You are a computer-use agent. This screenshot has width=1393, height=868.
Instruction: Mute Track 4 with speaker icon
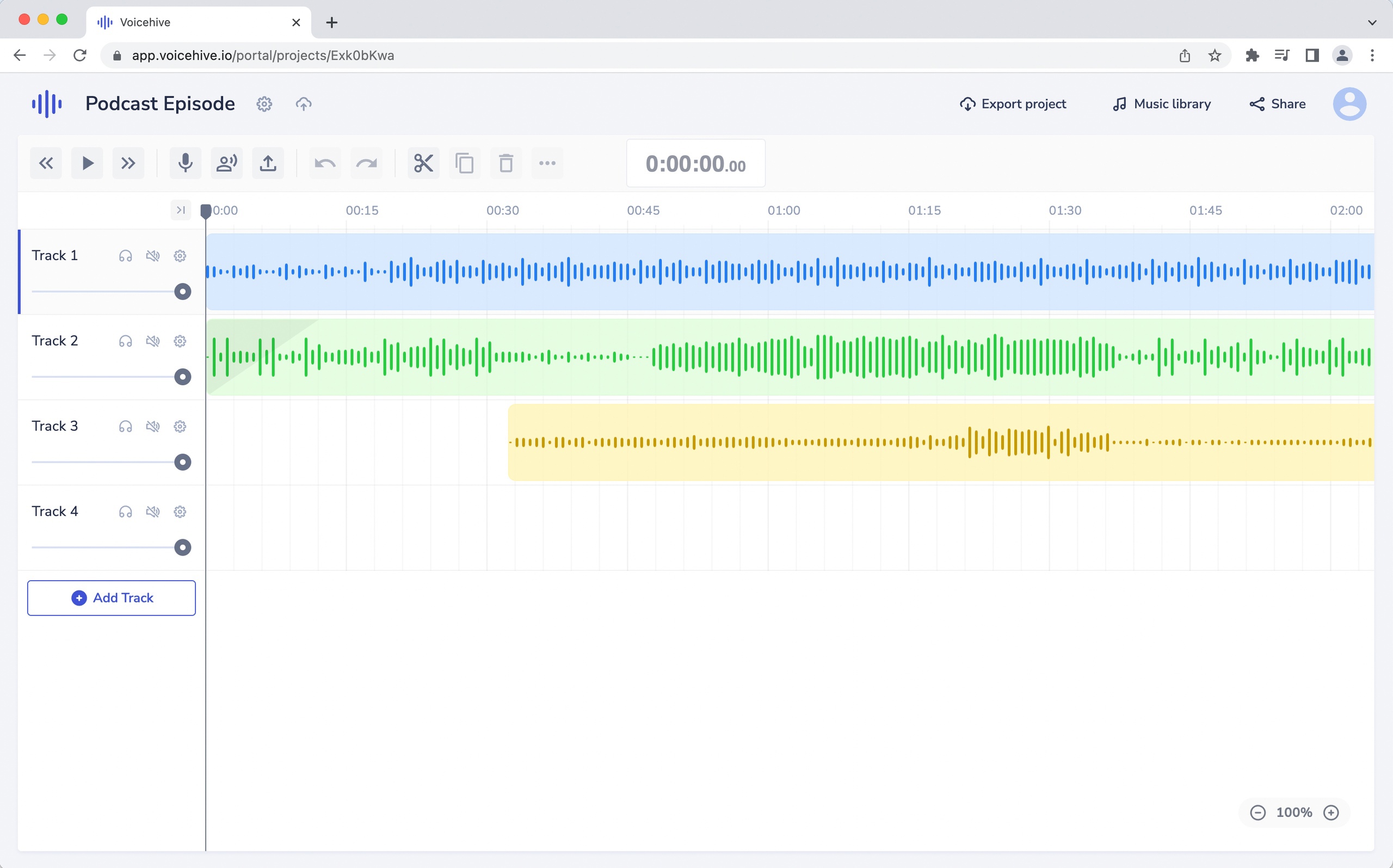[153, 512]
